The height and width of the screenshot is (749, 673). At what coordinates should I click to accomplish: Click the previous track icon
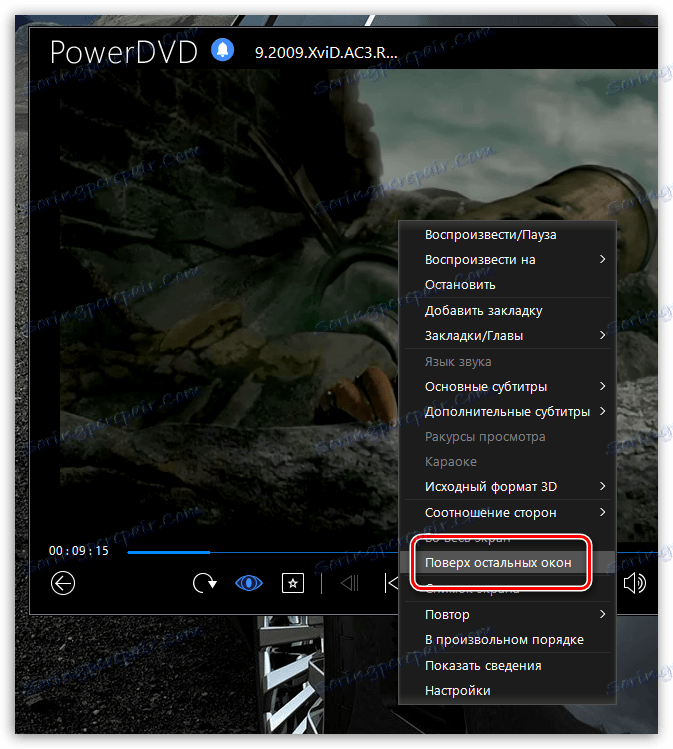point(391,583)
